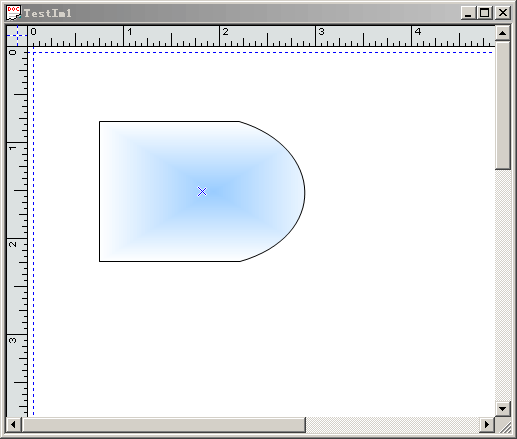Click the horizontal scrollbar thumb
This screenshot has height=439, width=517.
pyautogui.click(x=164, y=425)
